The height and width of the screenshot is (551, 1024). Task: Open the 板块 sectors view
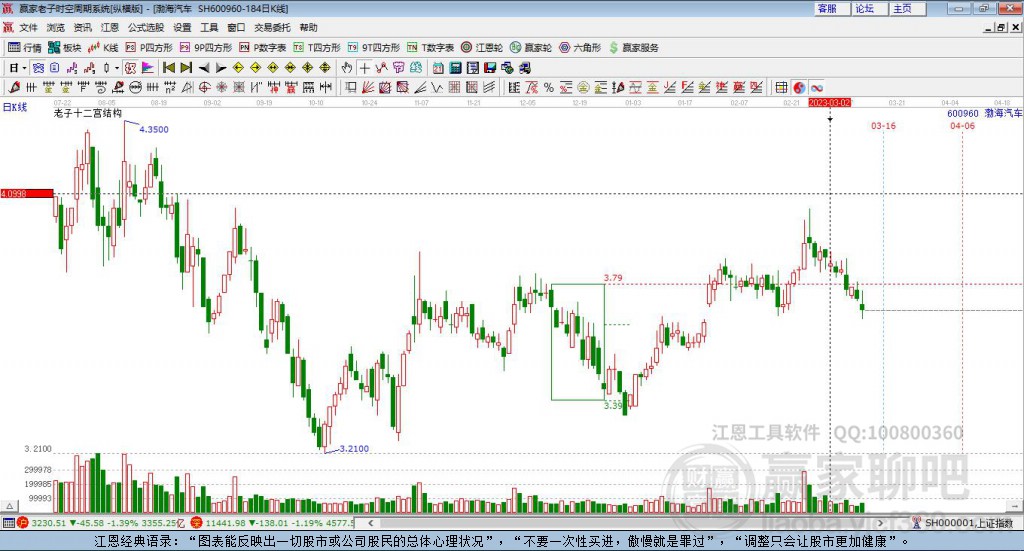point(64,48)
